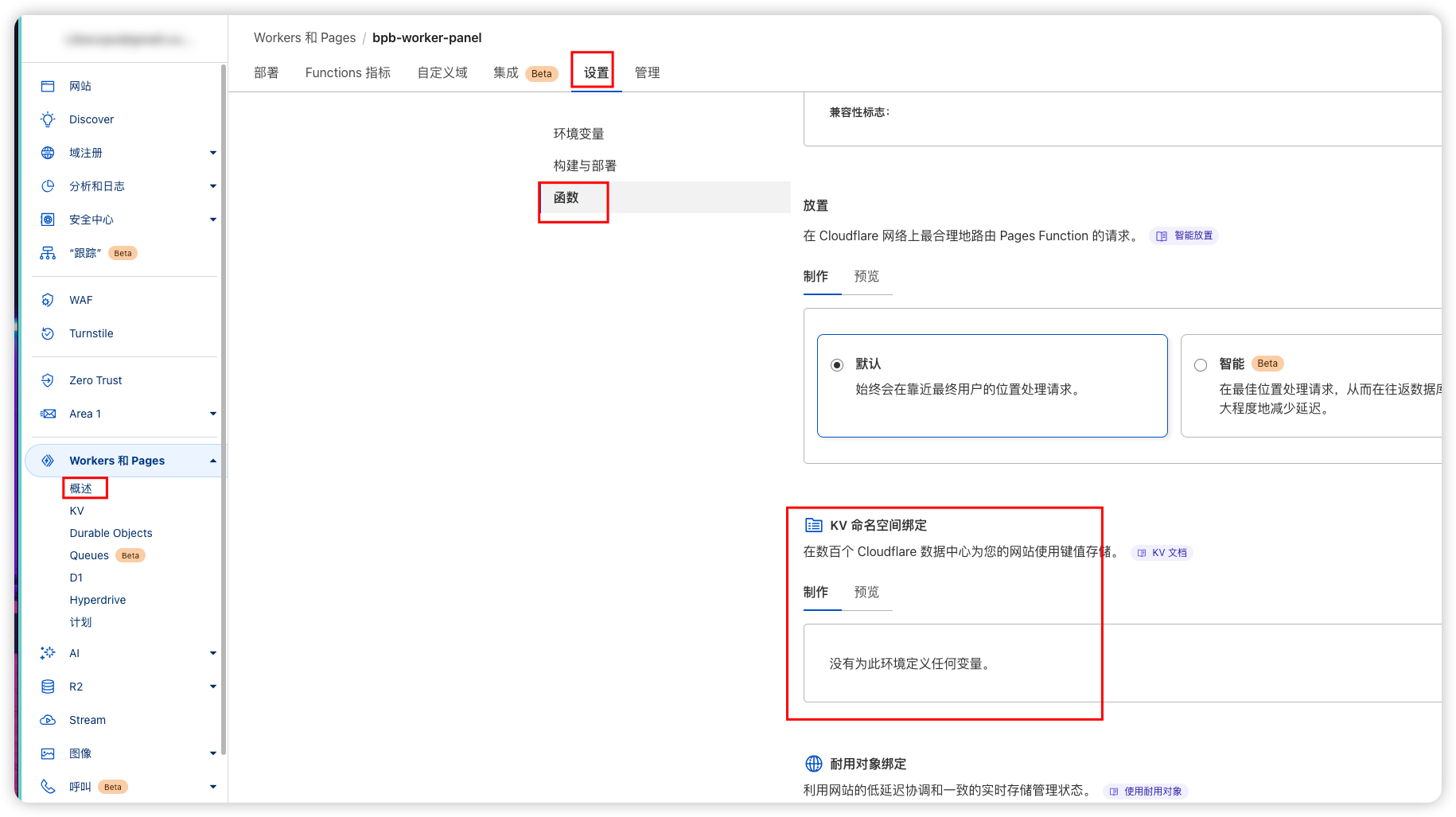
Task: Expand the AI dropdown arrow
Action: [212, 653]
